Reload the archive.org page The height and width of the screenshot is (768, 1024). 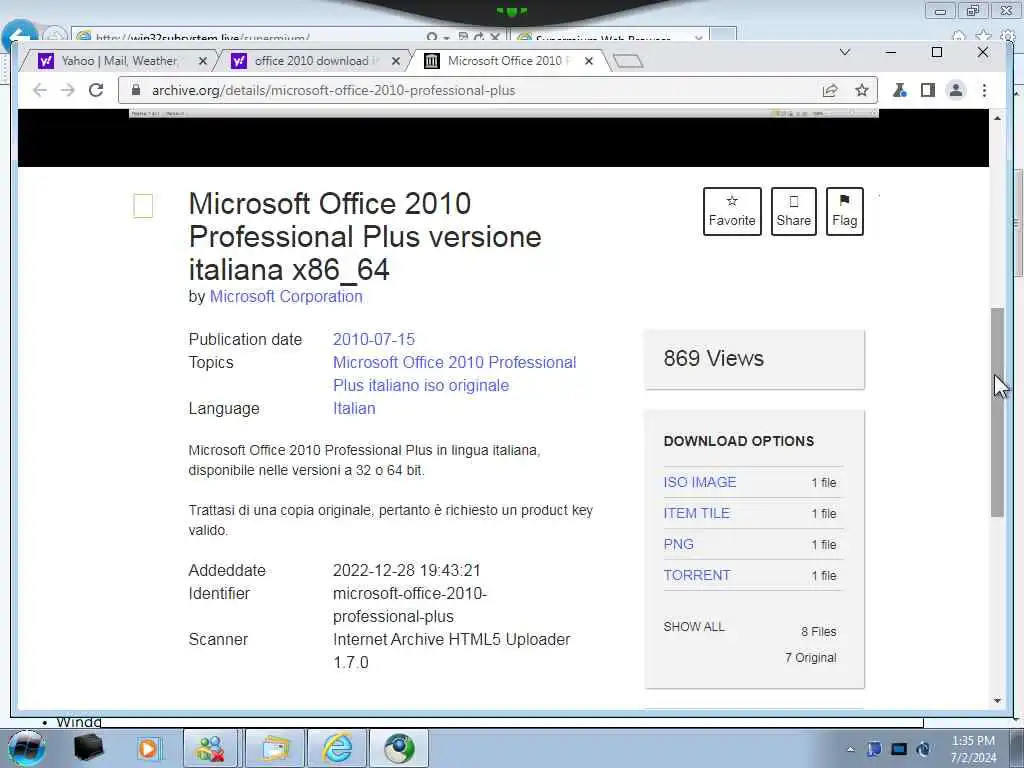click(96, 90)
